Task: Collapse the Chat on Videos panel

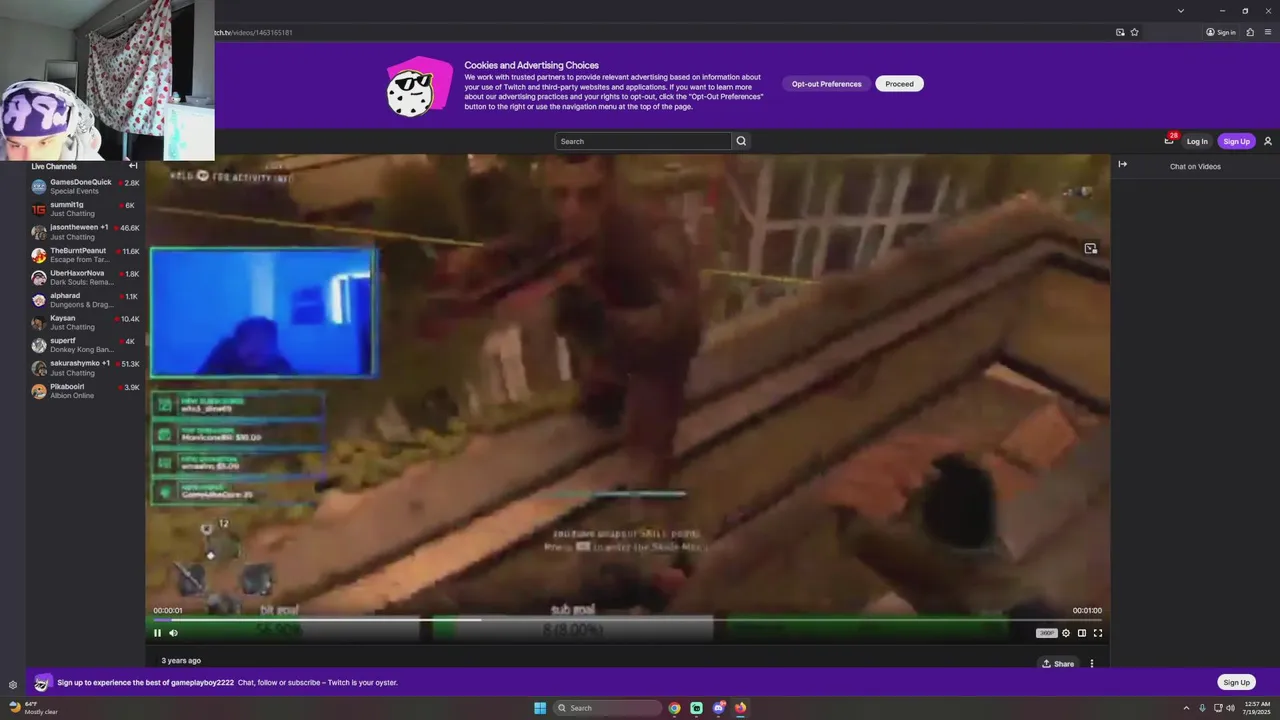Action: (x=1122, y=165)
